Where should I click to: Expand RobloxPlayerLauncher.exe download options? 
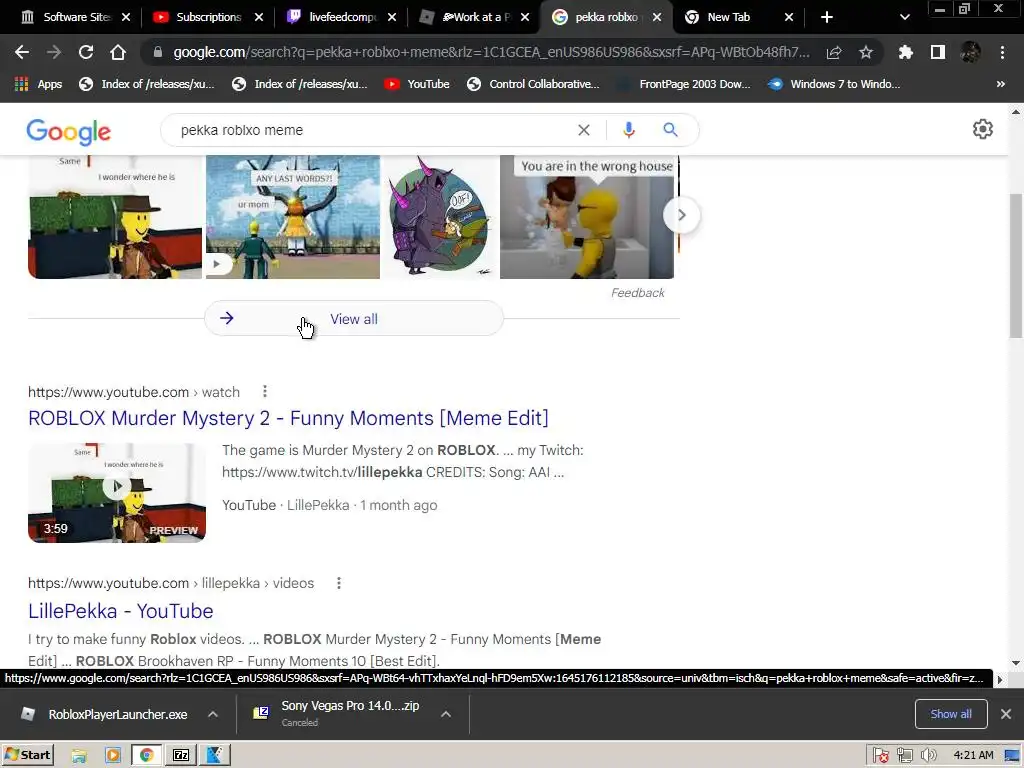coord(213,714)
